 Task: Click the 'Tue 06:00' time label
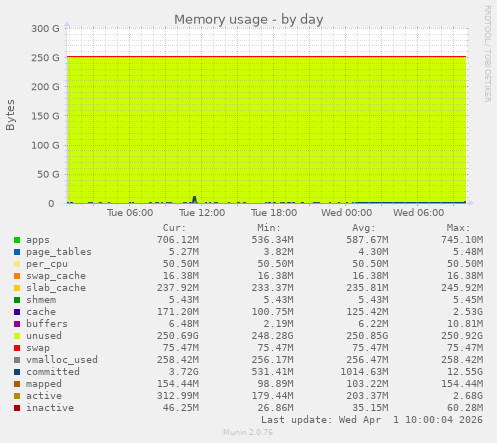(x=130, y=213)
